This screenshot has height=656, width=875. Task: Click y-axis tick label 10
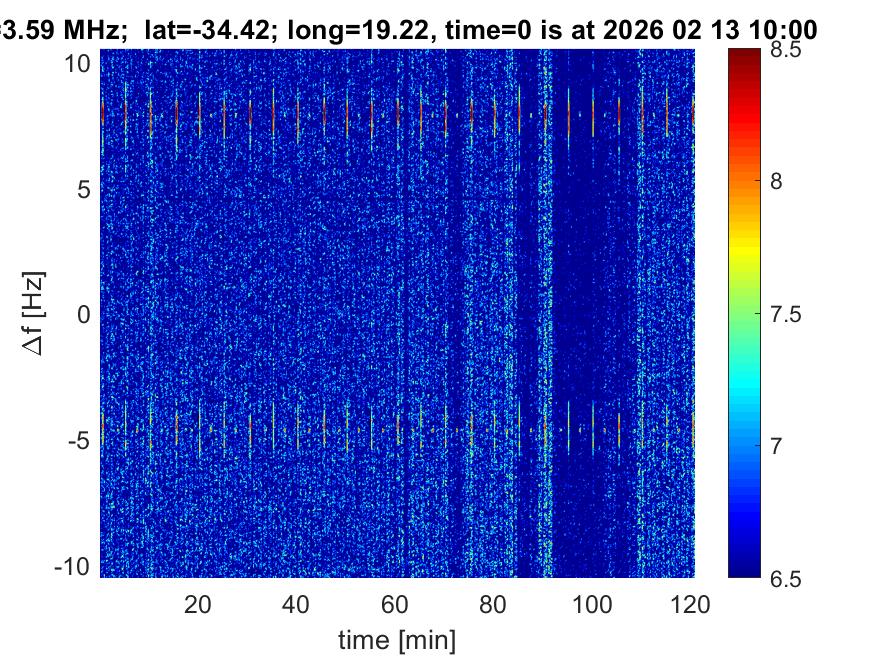pyautogui.click(x=80, y=63)
